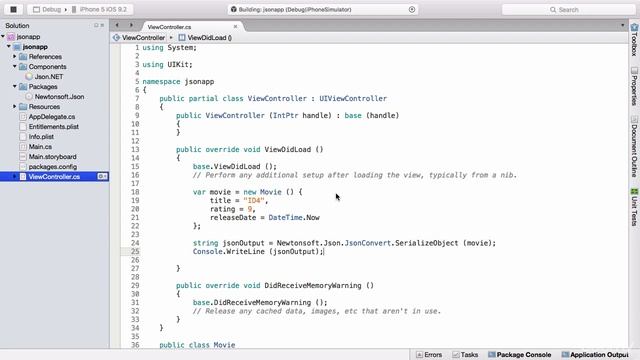Click "namespace jsonapp" on line 5
The height and width of the screenshot is (360, 640).
pos(178,82)
